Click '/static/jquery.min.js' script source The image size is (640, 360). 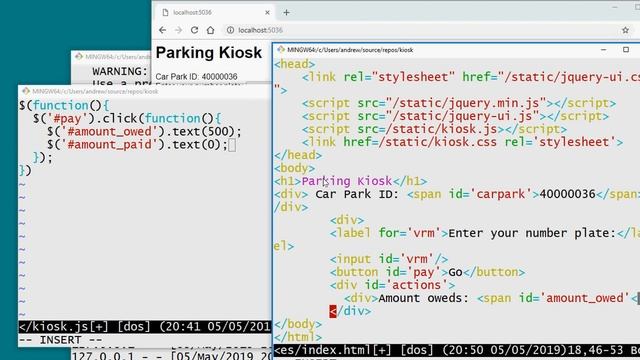[x=466, y=103]
